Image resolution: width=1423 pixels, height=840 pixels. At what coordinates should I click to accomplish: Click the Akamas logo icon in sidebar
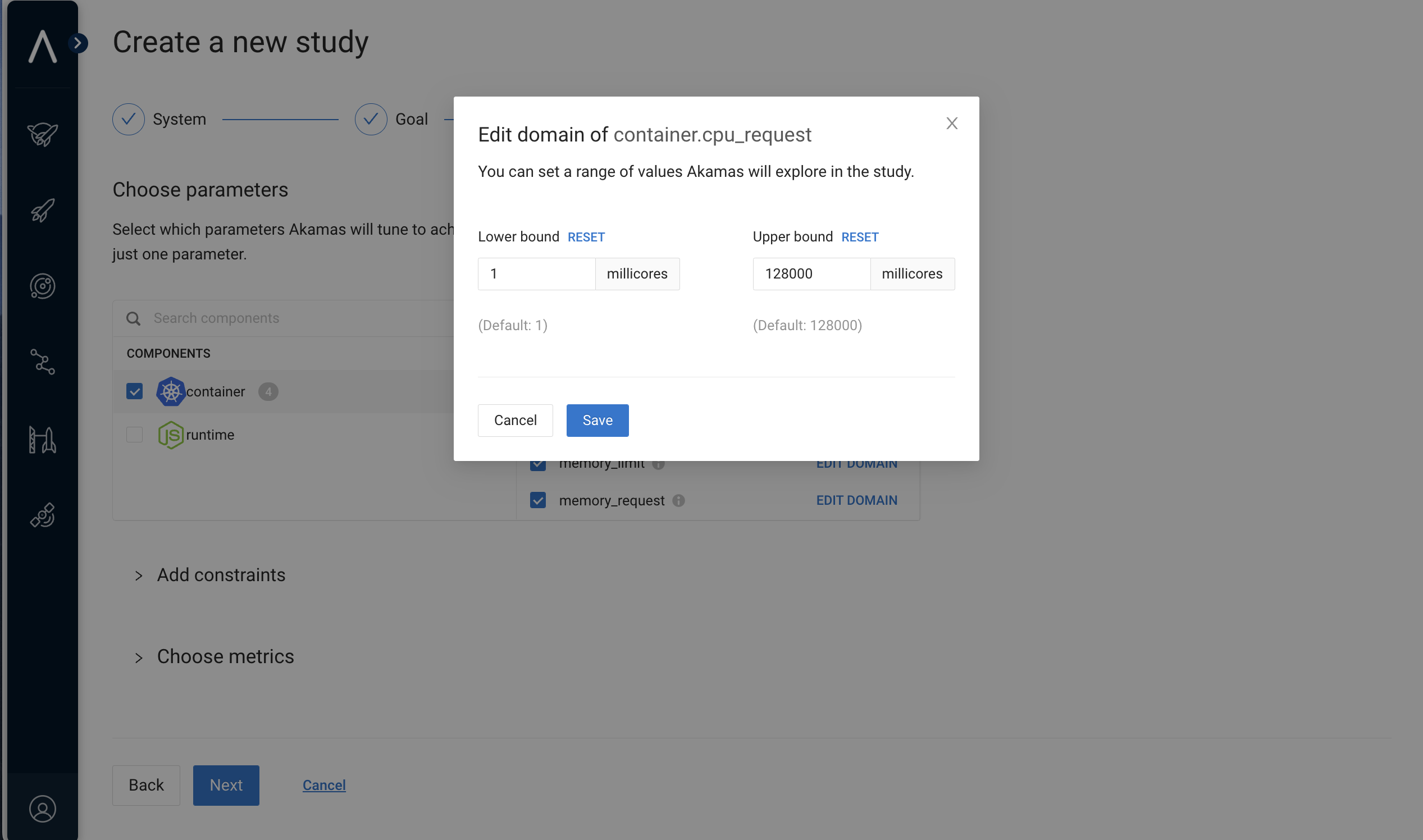click(x=43, y=47)
